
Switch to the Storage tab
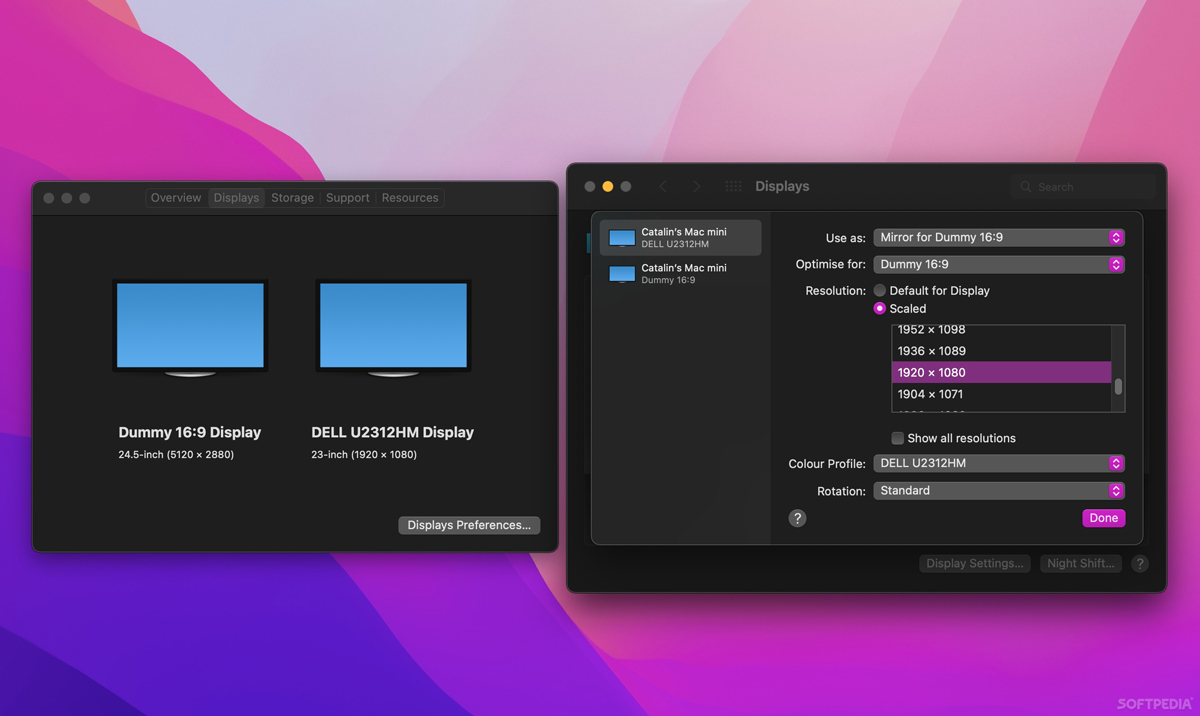(x=292, y=198)
